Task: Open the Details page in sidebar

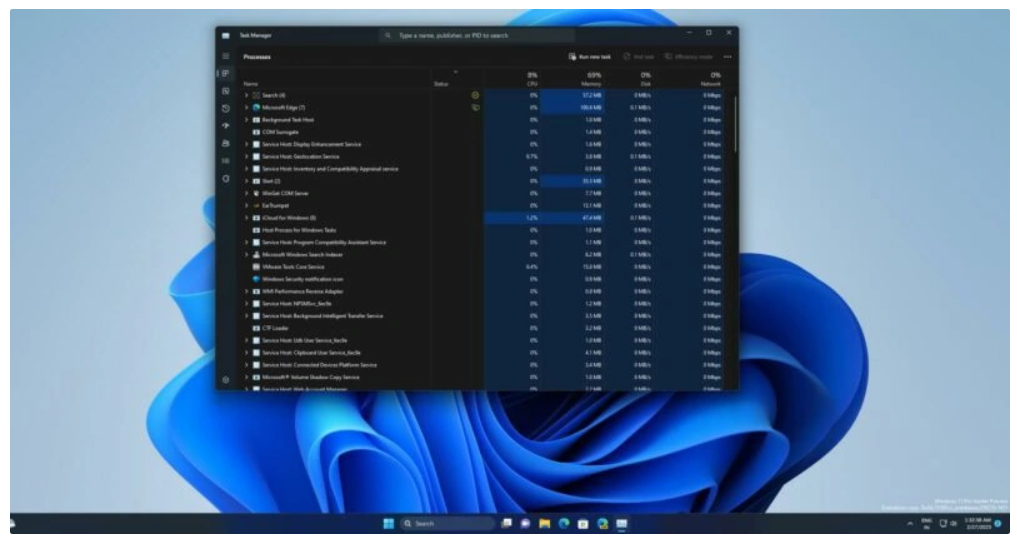Action: pyautogui.click(x=226, y=161)
